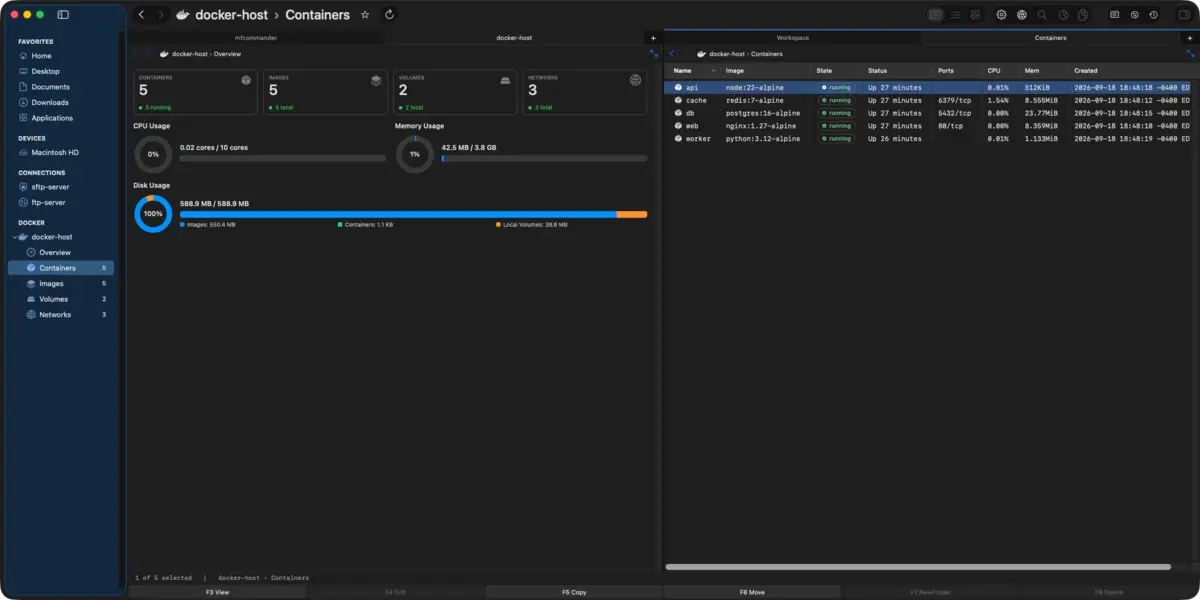Click the disk usage progress bar
This screenshot has height=600, width=1200.
(x=413, y=214)
